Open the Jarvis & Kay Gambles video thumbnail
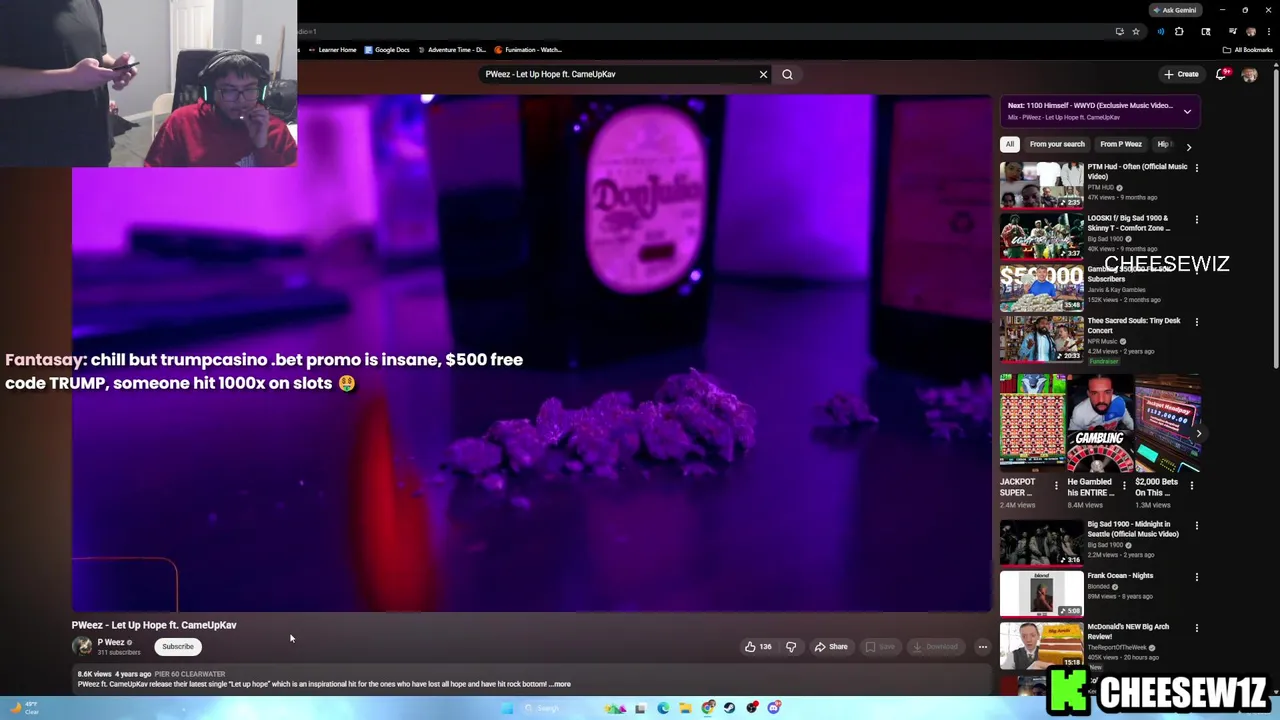Screen dimensions: 1280x720 pos(1041,287)
